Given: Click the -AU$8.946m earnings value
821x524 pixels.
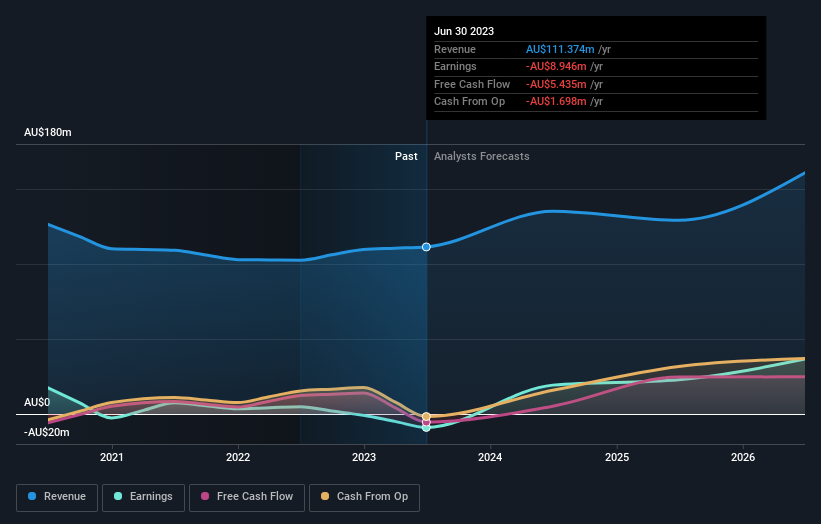Looking at the screenshot, I should [x=556, y=66].
